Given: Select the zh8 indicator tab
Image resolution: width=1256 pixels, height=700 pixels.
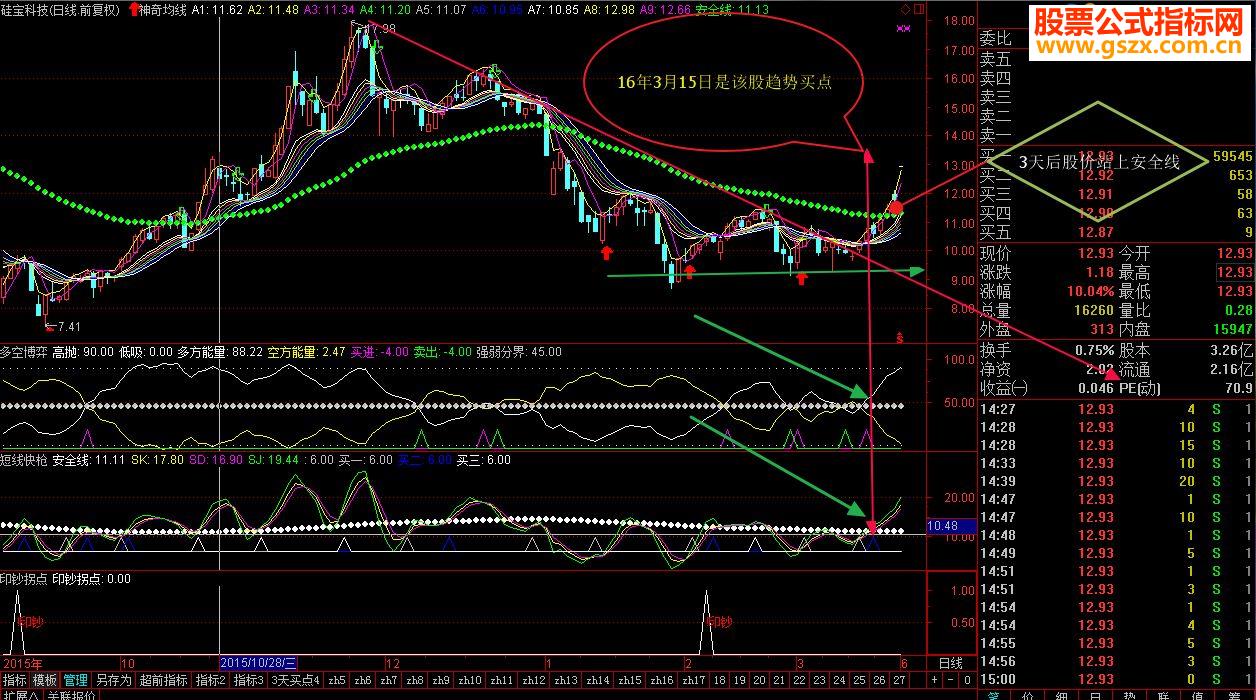Looking at the screenshot, I should [x=415, y=680].
